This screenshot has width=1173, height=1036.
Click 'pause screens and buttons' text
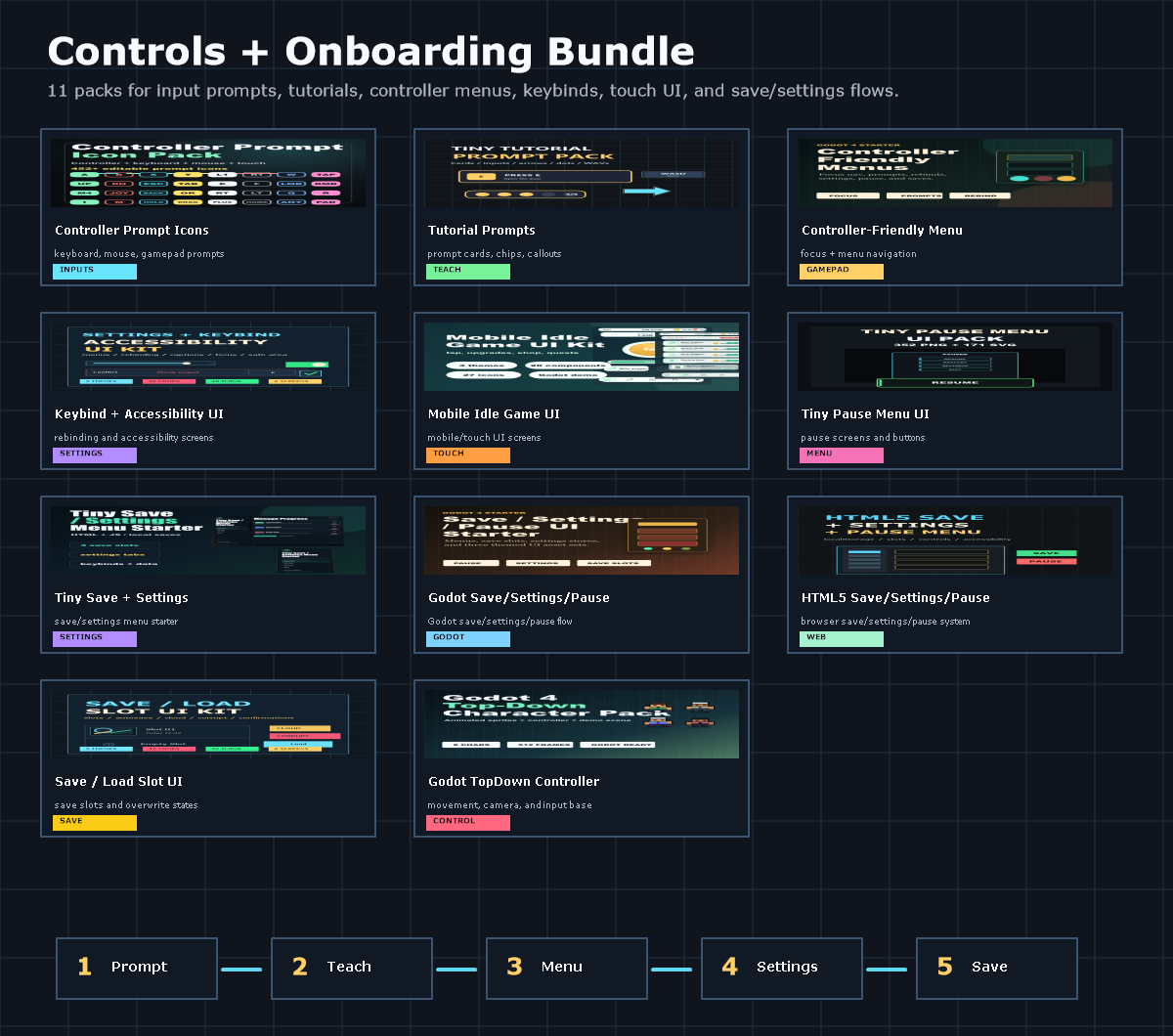(863, 438)
